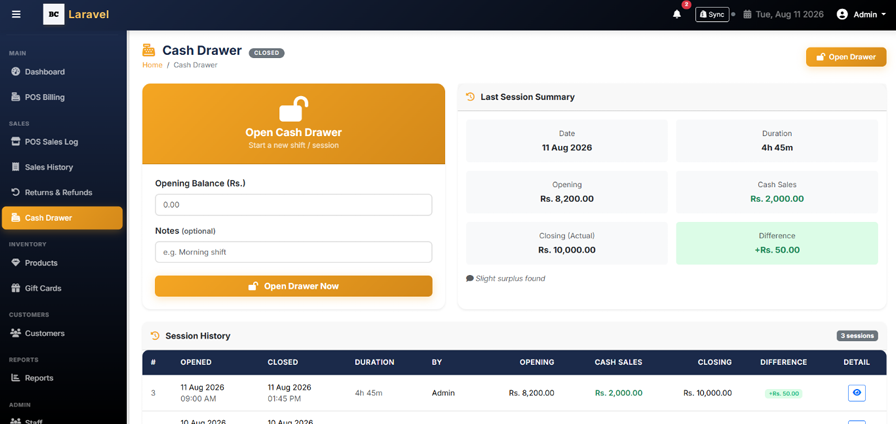Click the Sales History receipt icon
The height and width of the screenshot is (424, 896).
click(15, 167)
